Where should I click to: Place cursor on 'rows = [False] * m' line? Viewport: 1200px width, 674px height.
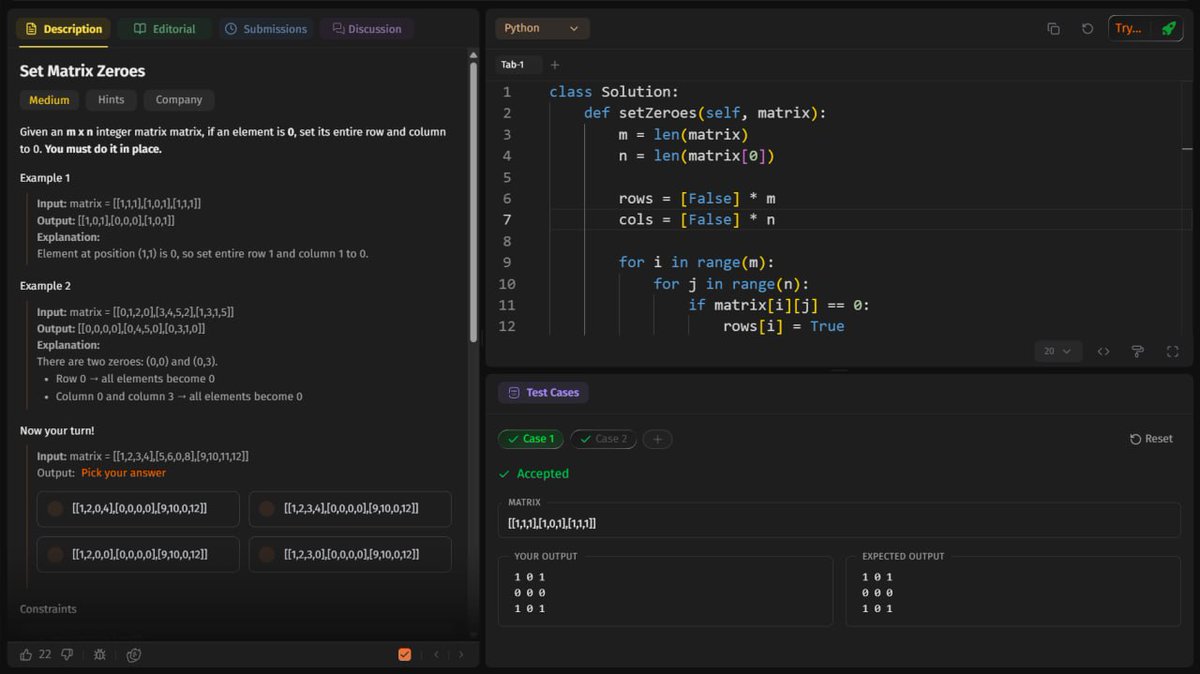click(x=697, y=199)
